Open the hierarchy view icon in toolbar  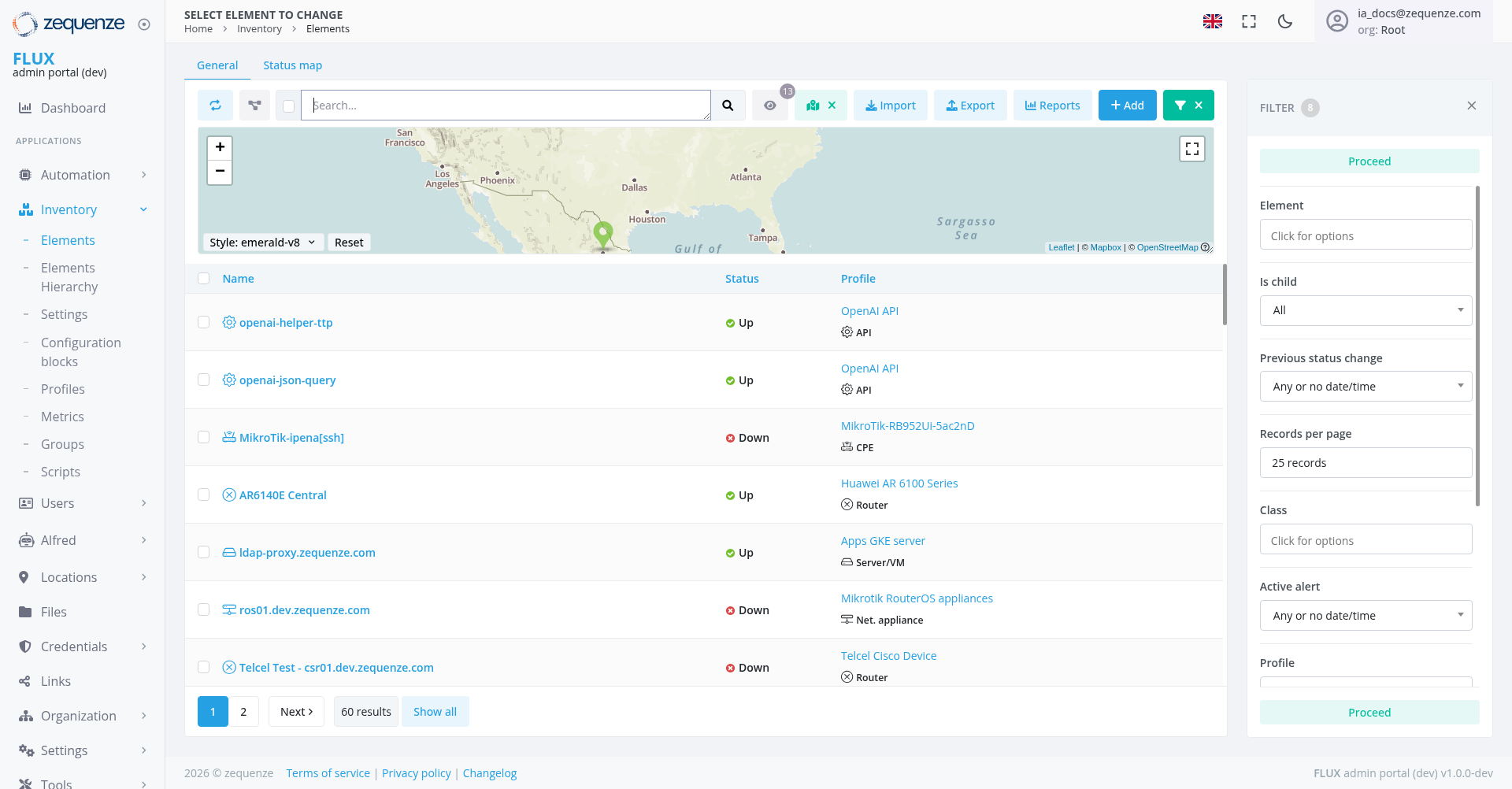(x=254, y=106)
